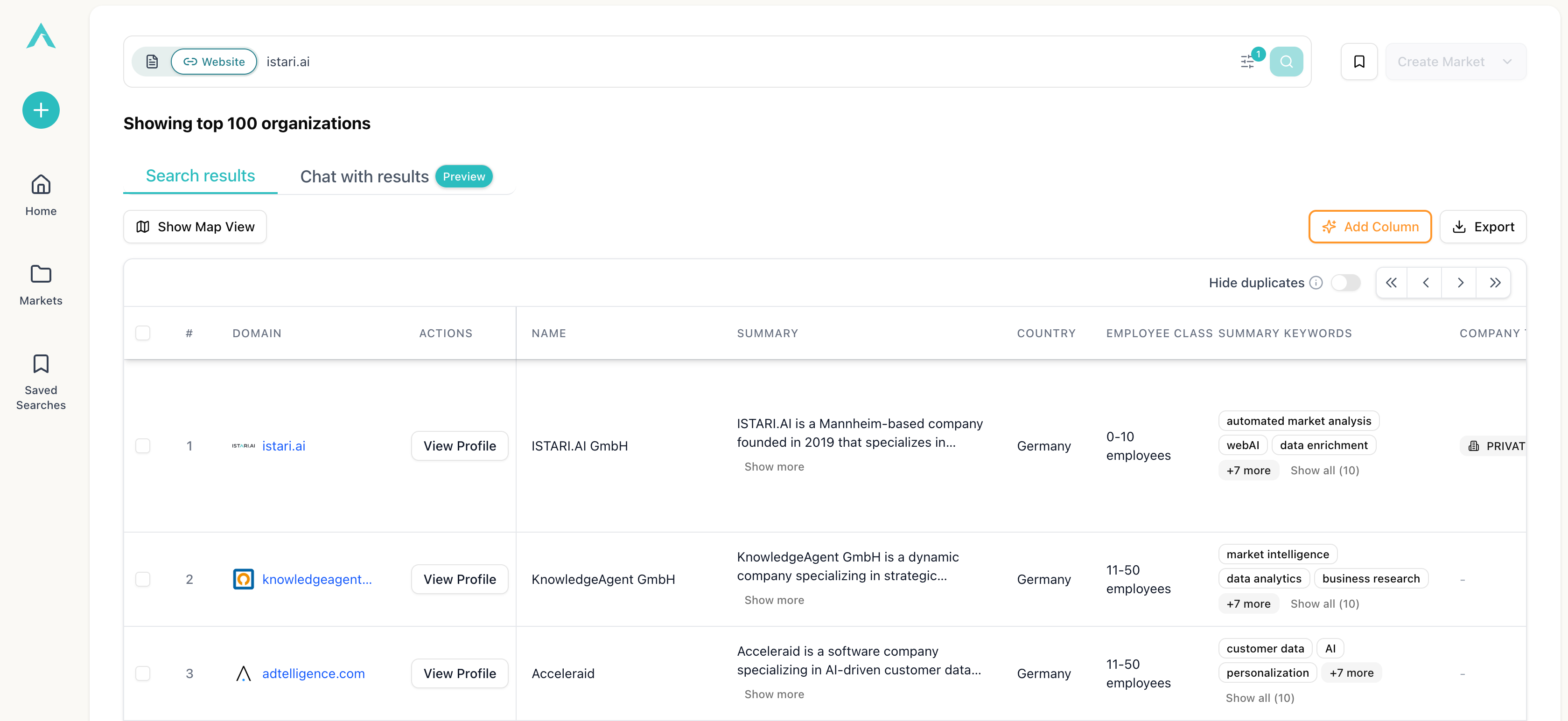Click the data enrichment keyword tag
The image size is (1568, 721).
pos(1324,445)
